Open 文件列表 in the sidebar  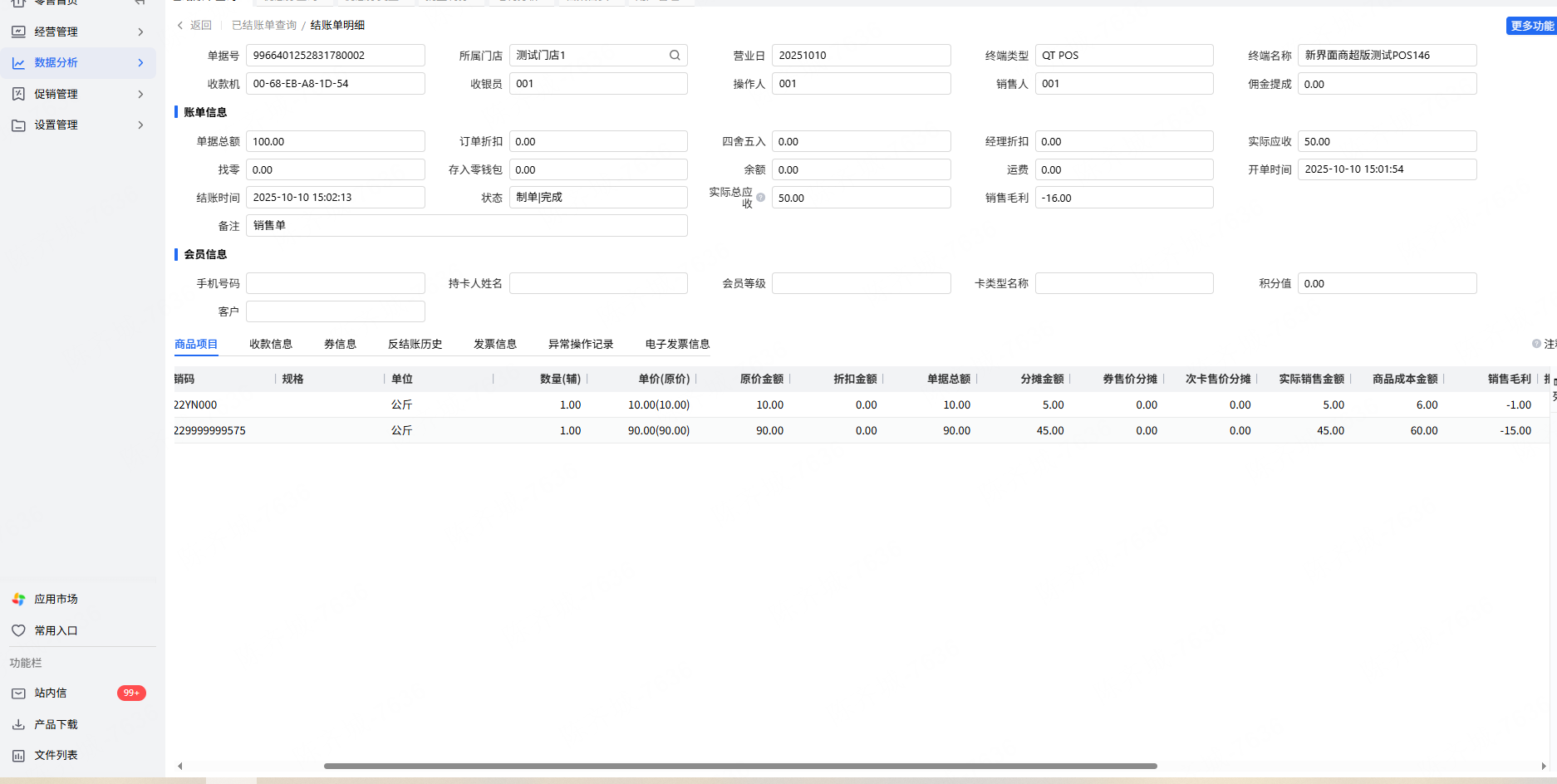pos(56,756)
